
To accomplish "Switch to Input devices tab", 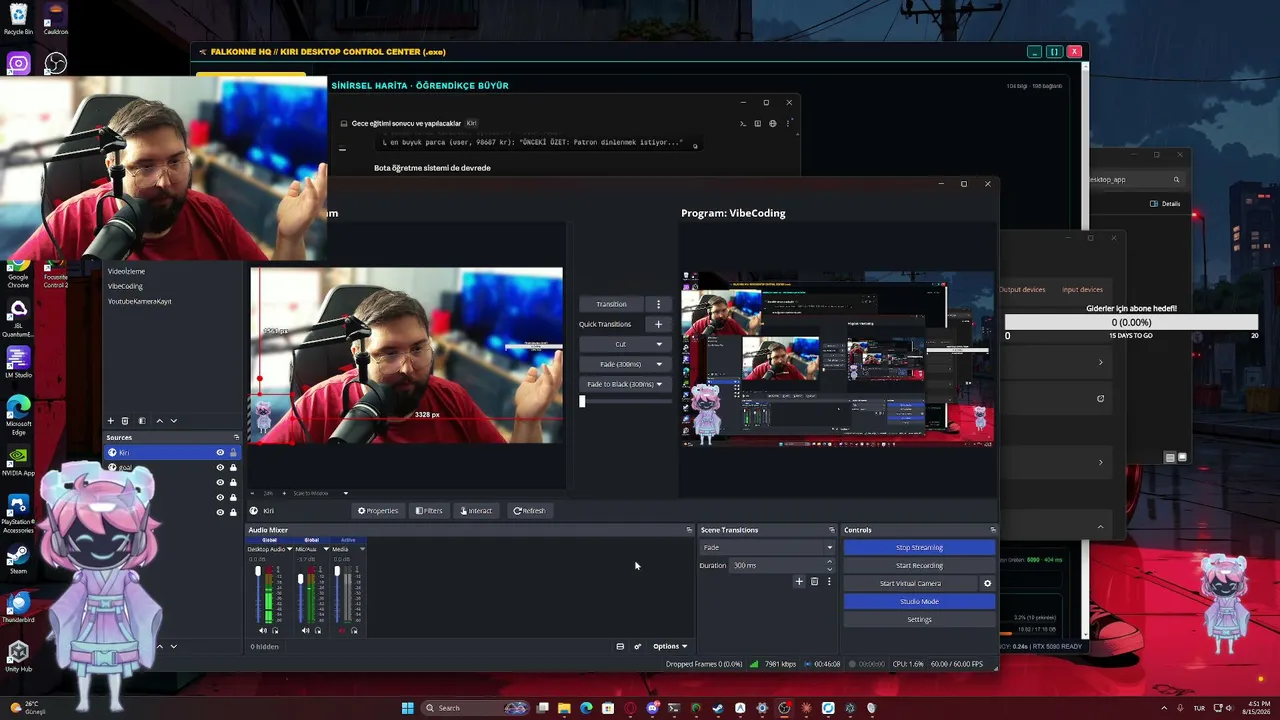I will pos(1082,289).
